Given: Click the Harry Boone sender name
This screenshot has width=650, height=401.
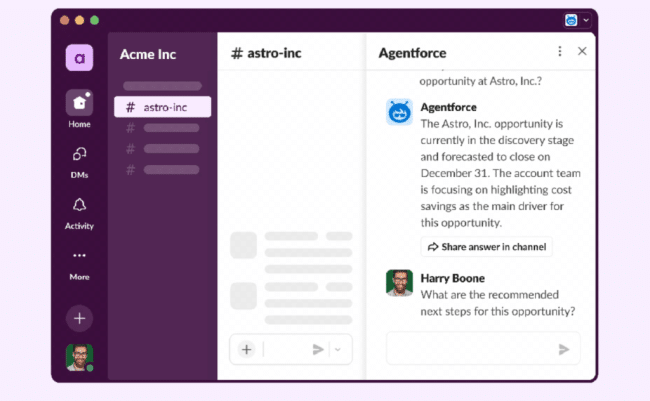Looking at the screenshot, I should point(452,278).
